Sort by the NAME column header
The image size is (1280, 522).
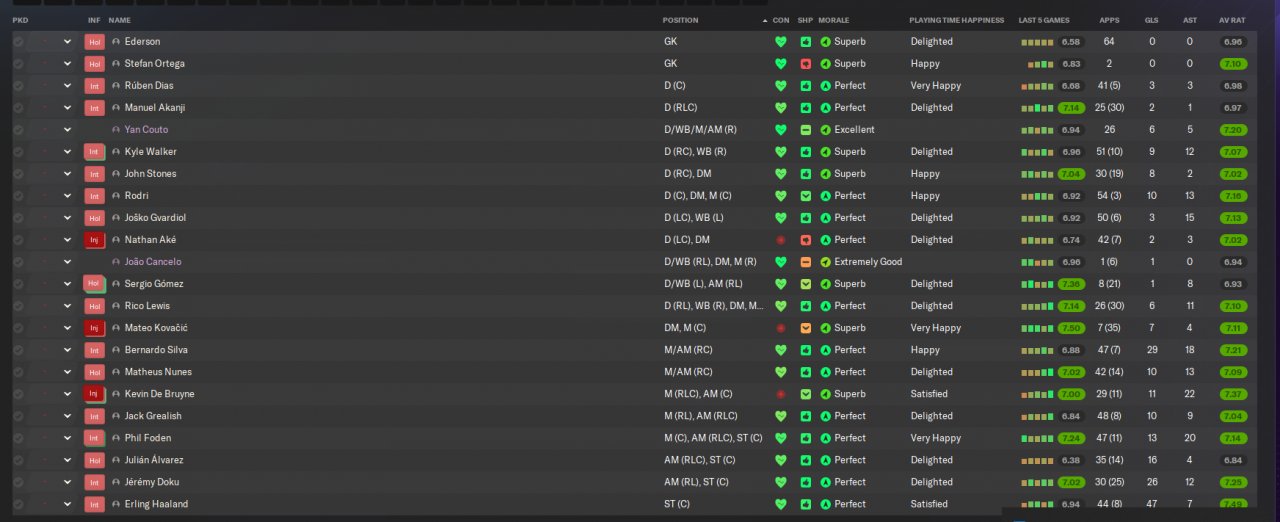(119, 20)
